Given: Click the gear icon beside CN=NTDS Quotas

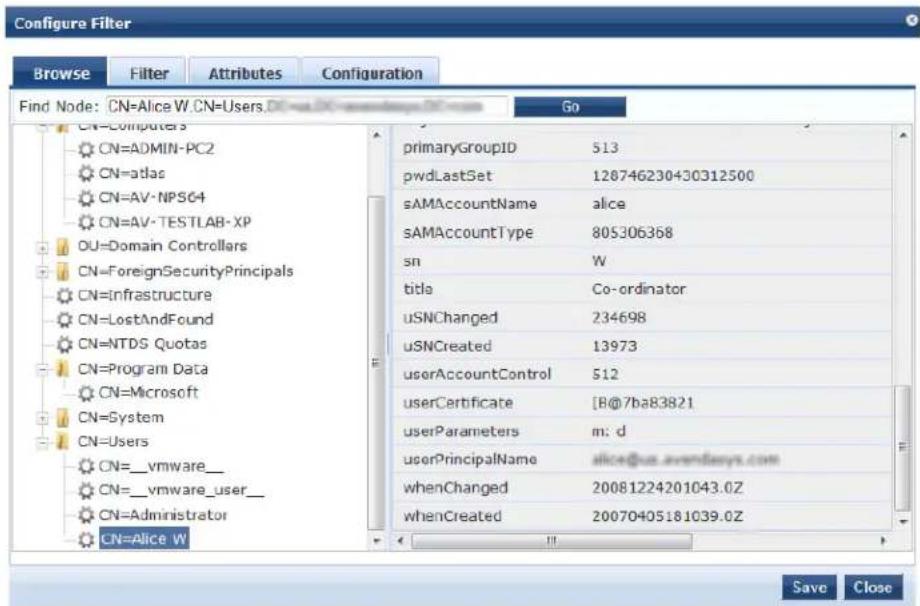Looking at the screenshot, I should click(65, 344).
